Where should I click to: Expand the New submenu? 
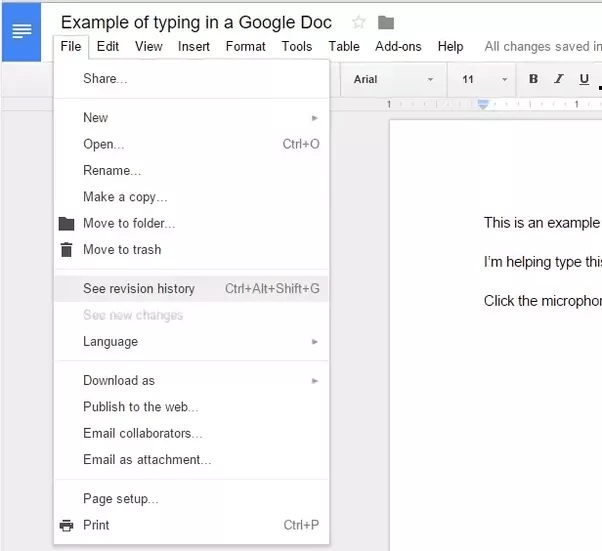click(191, 117)
